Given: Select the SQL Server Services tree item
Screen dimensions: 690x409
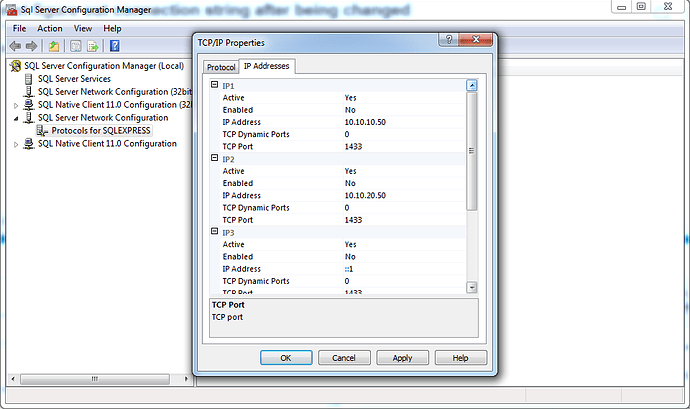Looking at the screenshot, I should (x=74, y=79).
